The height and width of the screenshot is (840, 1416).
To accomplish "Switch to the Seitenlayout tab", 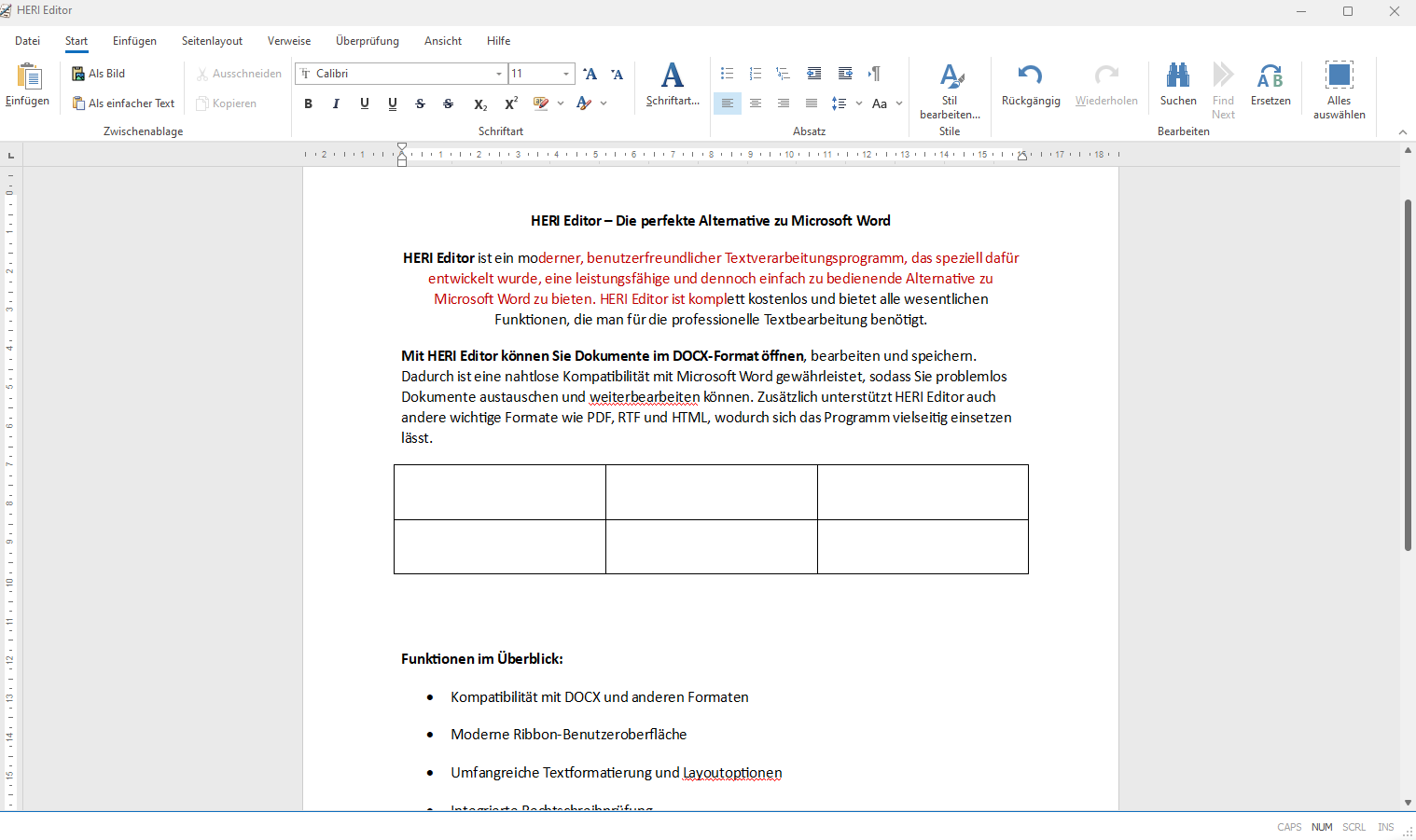I will (212, 41).
